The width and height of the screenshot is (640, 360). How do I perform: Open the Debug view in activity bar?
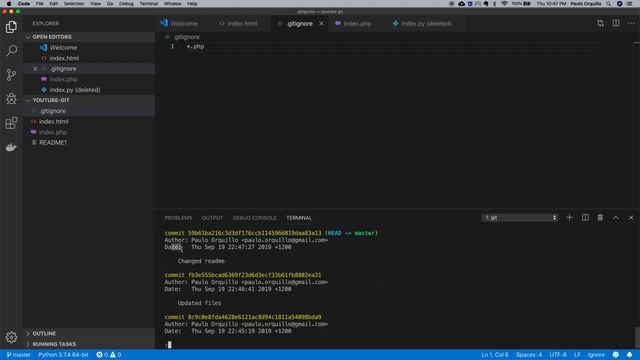[x=11, y=99]
